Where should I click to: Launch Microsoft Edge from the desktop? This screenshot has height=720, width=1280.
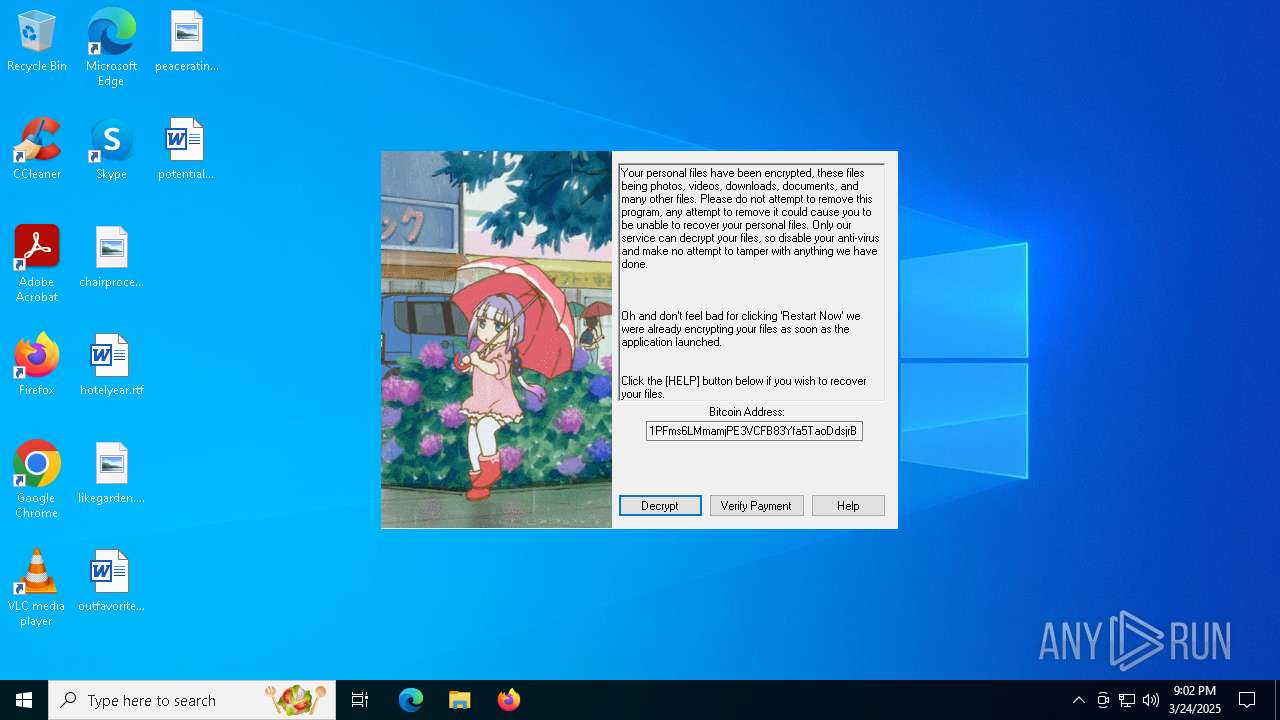click(x=111, y=48)
